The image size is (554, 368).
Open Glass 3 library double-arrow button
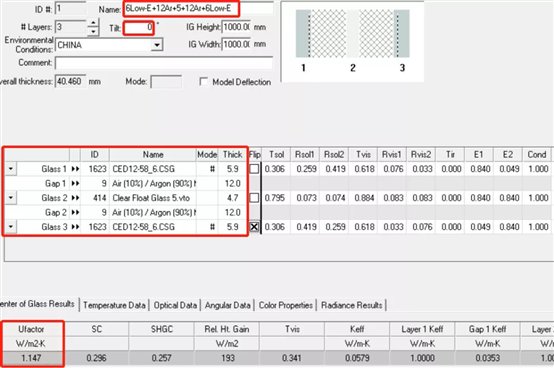point(75,227)
